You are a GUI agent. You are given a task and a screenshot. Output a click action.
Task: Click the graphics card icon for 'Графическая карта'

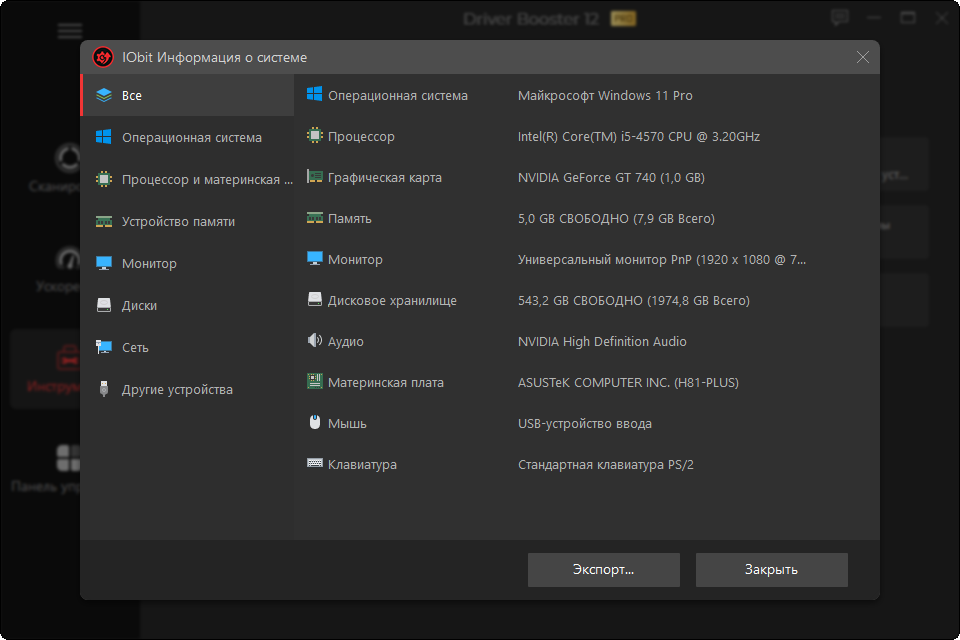(x=315, y=176)
